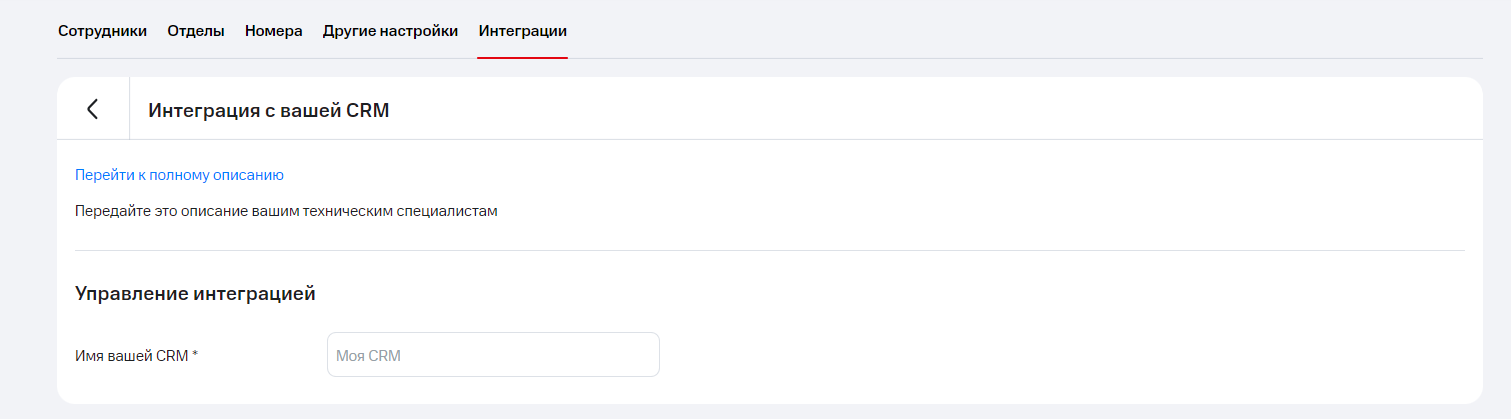Switch to the Отделы tab
The height and width of the screenshot is (419, 1511).
click(196, 31)
